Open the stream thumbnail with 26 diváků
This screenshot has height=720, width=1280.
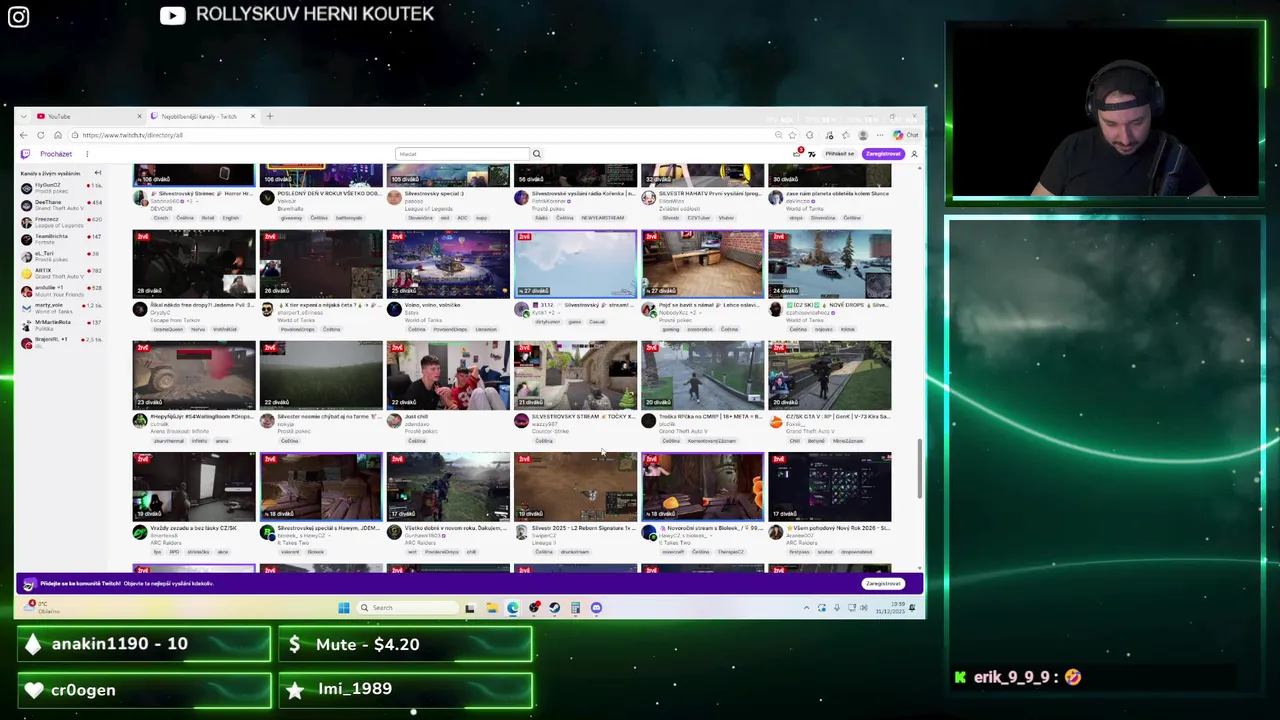(320, 264)
